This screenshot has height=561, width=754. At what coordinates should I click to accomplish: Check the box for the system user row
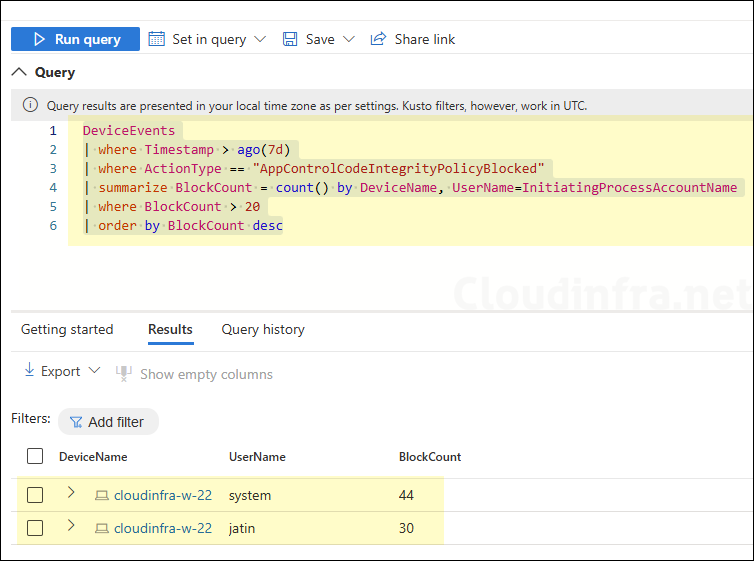[35, 495]
